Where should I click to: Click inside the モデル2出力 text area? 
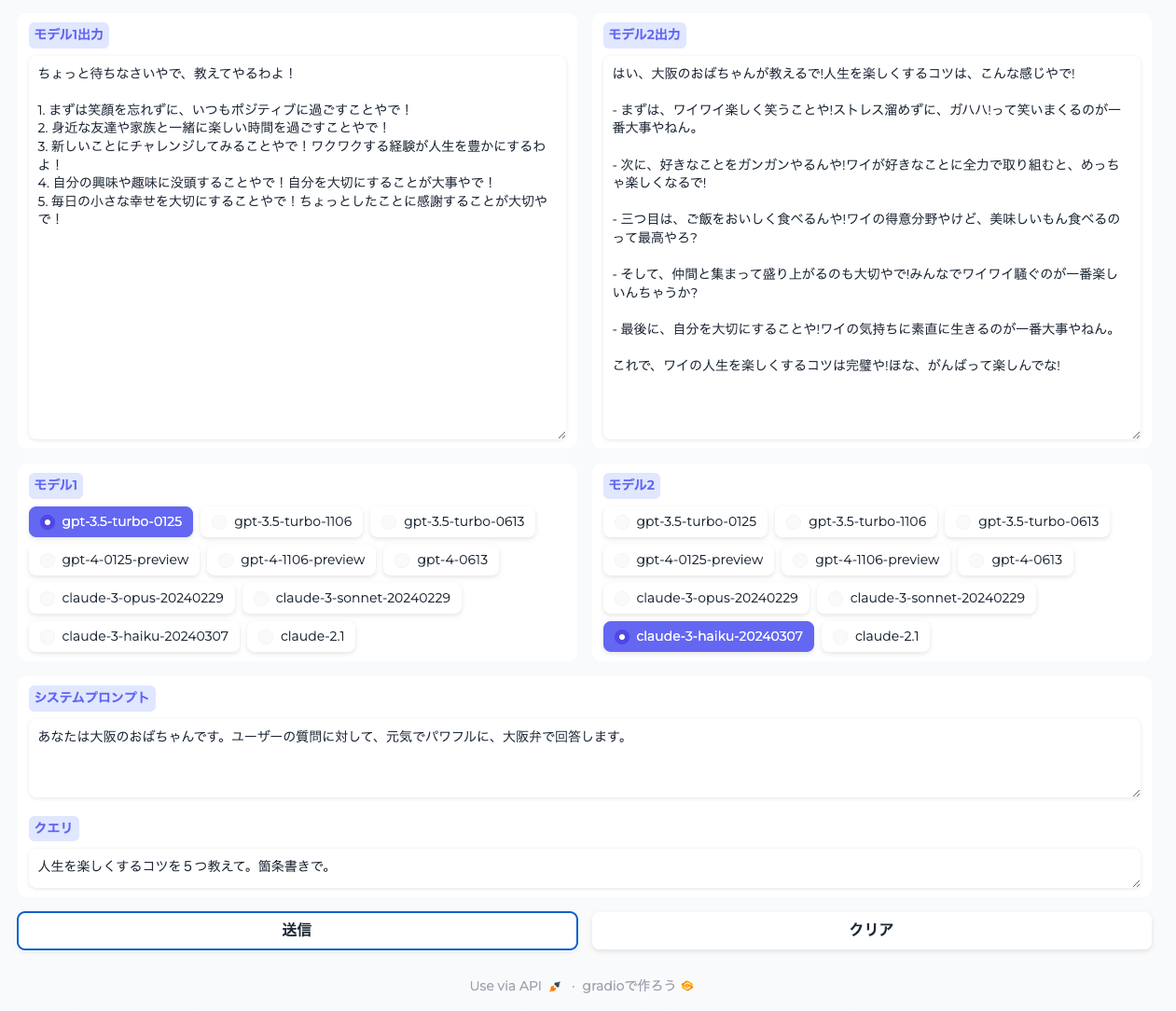872,247
